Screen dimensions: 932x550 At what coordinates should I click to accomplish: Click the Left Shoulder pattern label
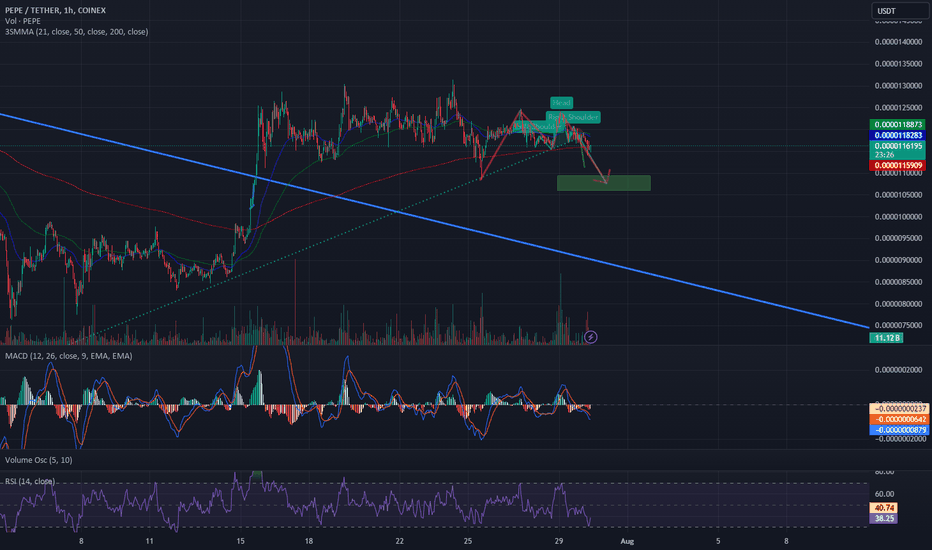pyautogui.click(x=536, y=127)
